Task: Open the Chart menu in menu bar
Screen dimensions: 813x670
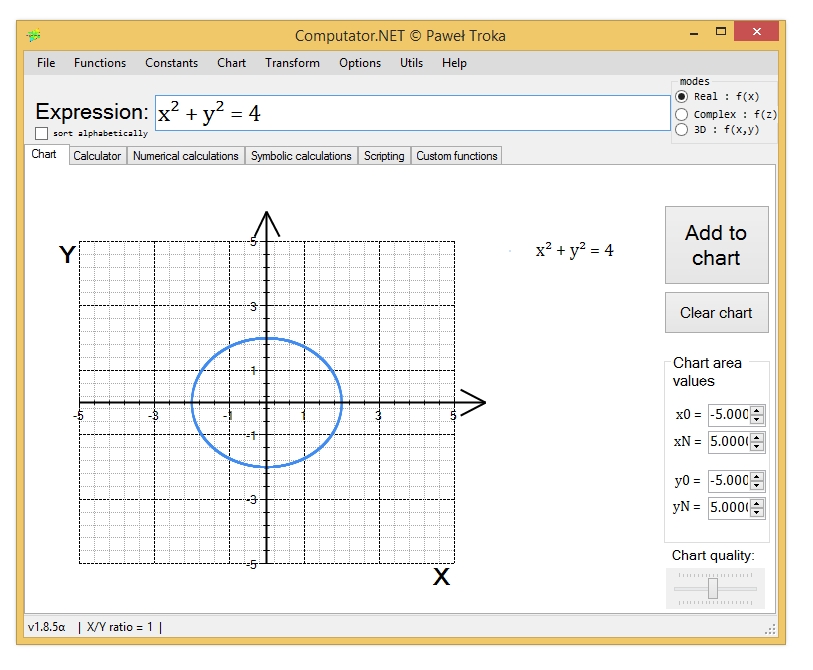Action: tap(231, 63)
